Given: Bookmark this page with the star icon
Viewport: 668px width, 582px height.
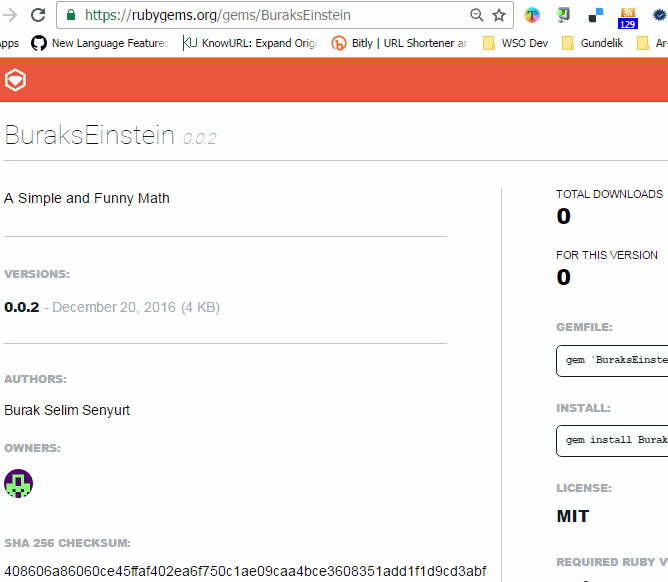Looking at the screenshot, I should [x=499, y=15].
